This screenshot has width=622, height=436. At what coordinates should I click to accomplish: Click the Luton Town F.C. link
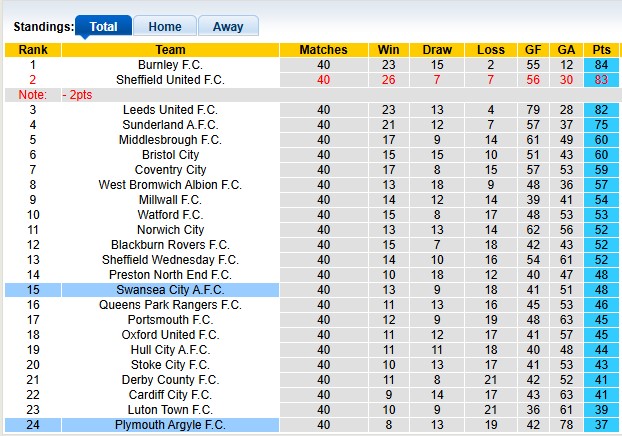[x=170, y=410]
